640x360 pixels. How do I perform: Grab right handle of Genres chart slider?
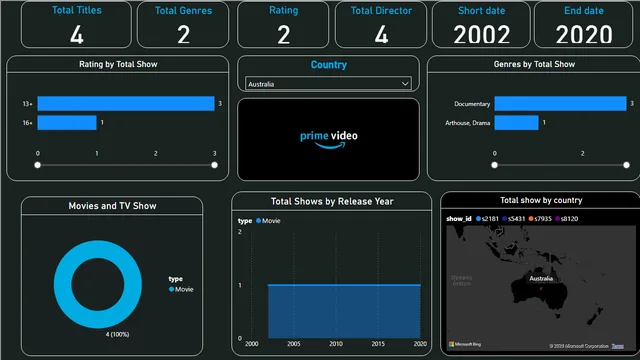(626, 165)
